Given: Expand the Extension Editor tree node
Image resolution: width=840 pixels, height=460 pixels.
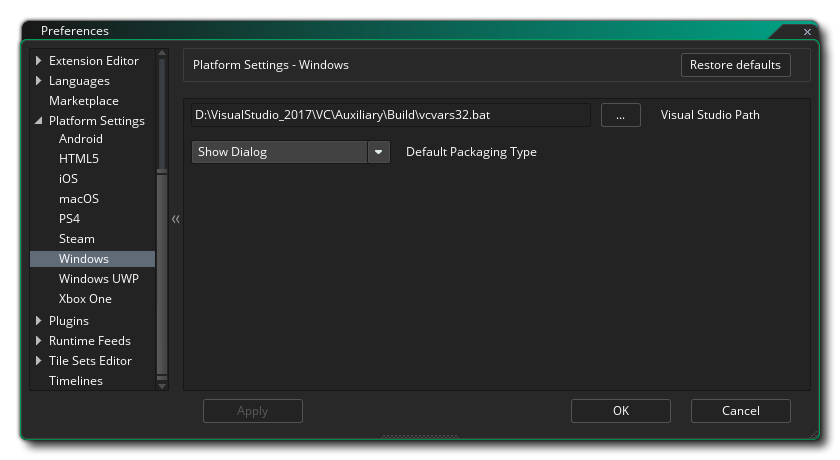Looking at the screenshot, I should coord(39,61).
